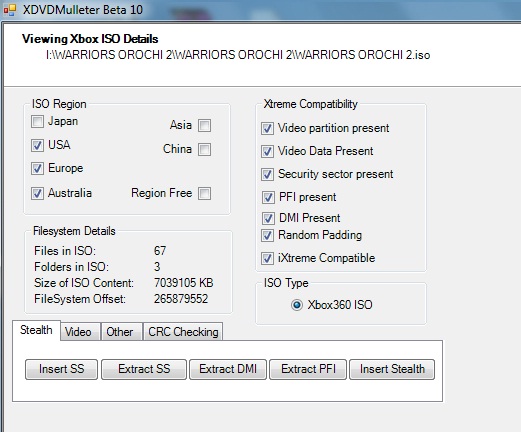Image resolution: width=521 pixels, height=432 pixels.
Task: Click the Folders in ISO value 3
Action: tap(157, 267)
